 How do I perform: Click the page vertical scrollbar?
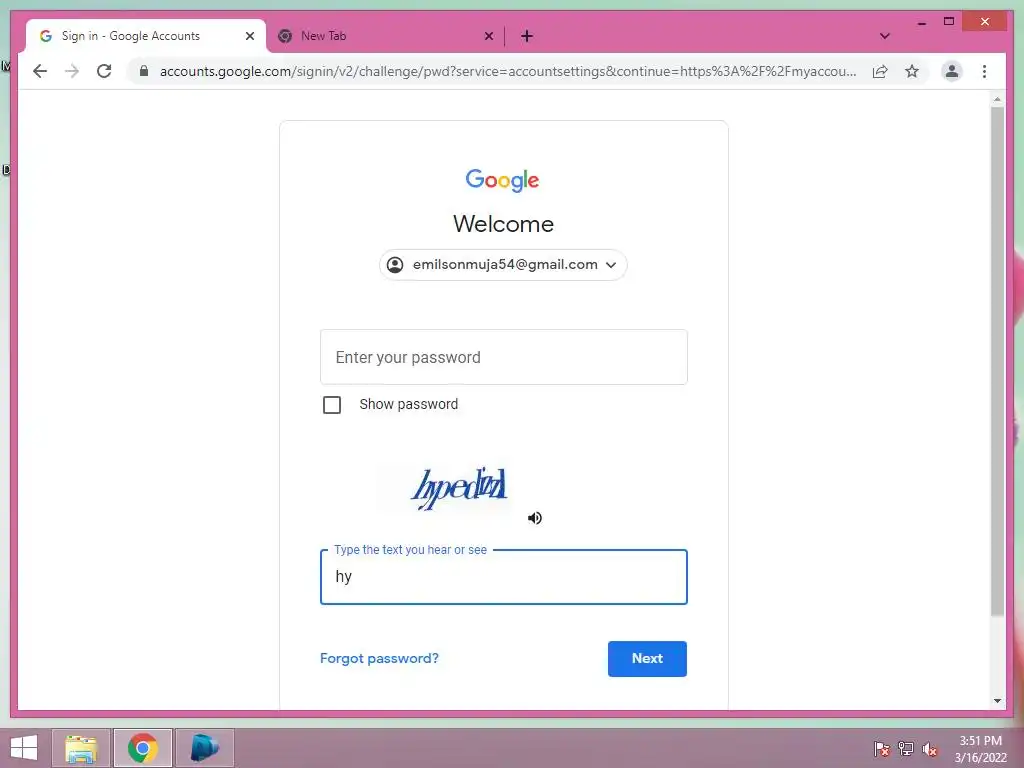tap(997, 361)
